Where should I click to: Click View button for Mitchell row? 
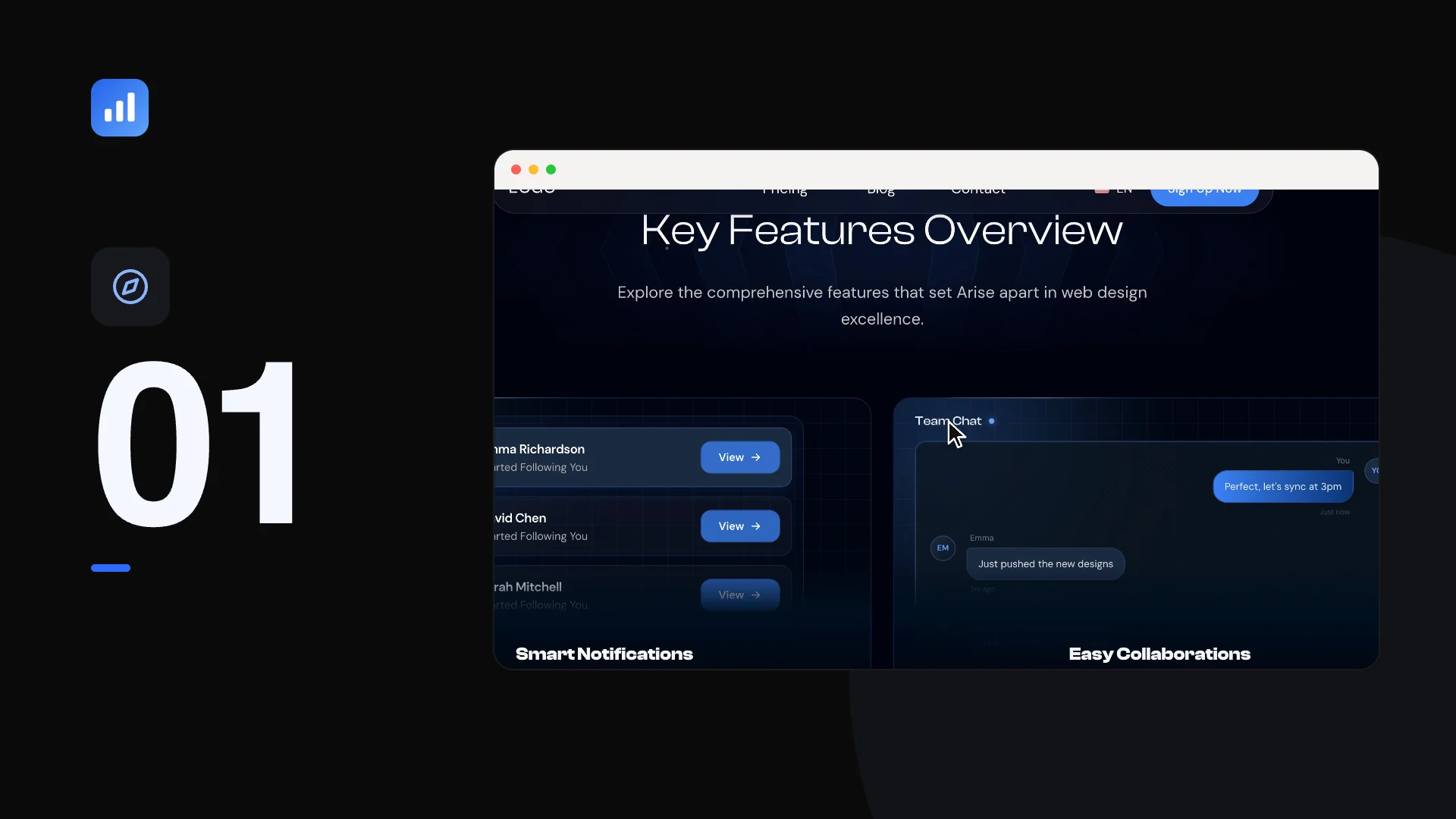click(740, 595)
